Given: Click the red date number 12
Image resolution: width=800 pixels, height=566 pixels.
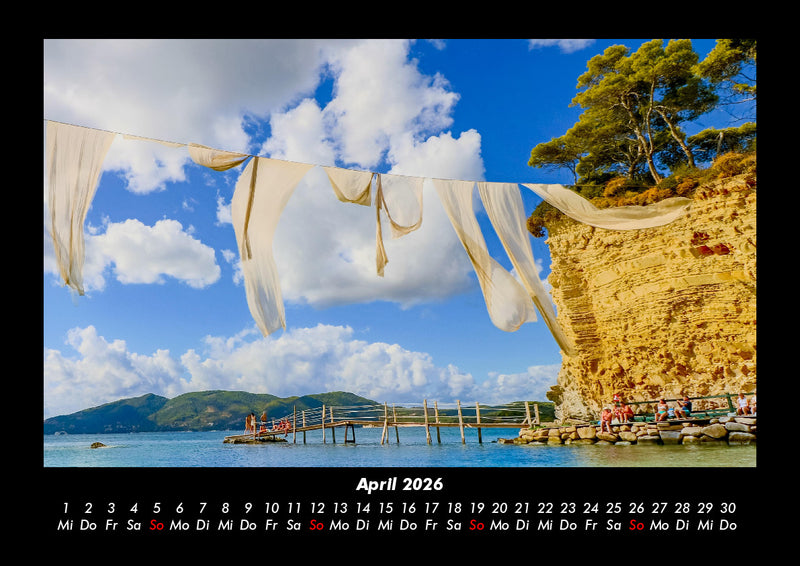Looking at the screenshot, I should point(317,508).
